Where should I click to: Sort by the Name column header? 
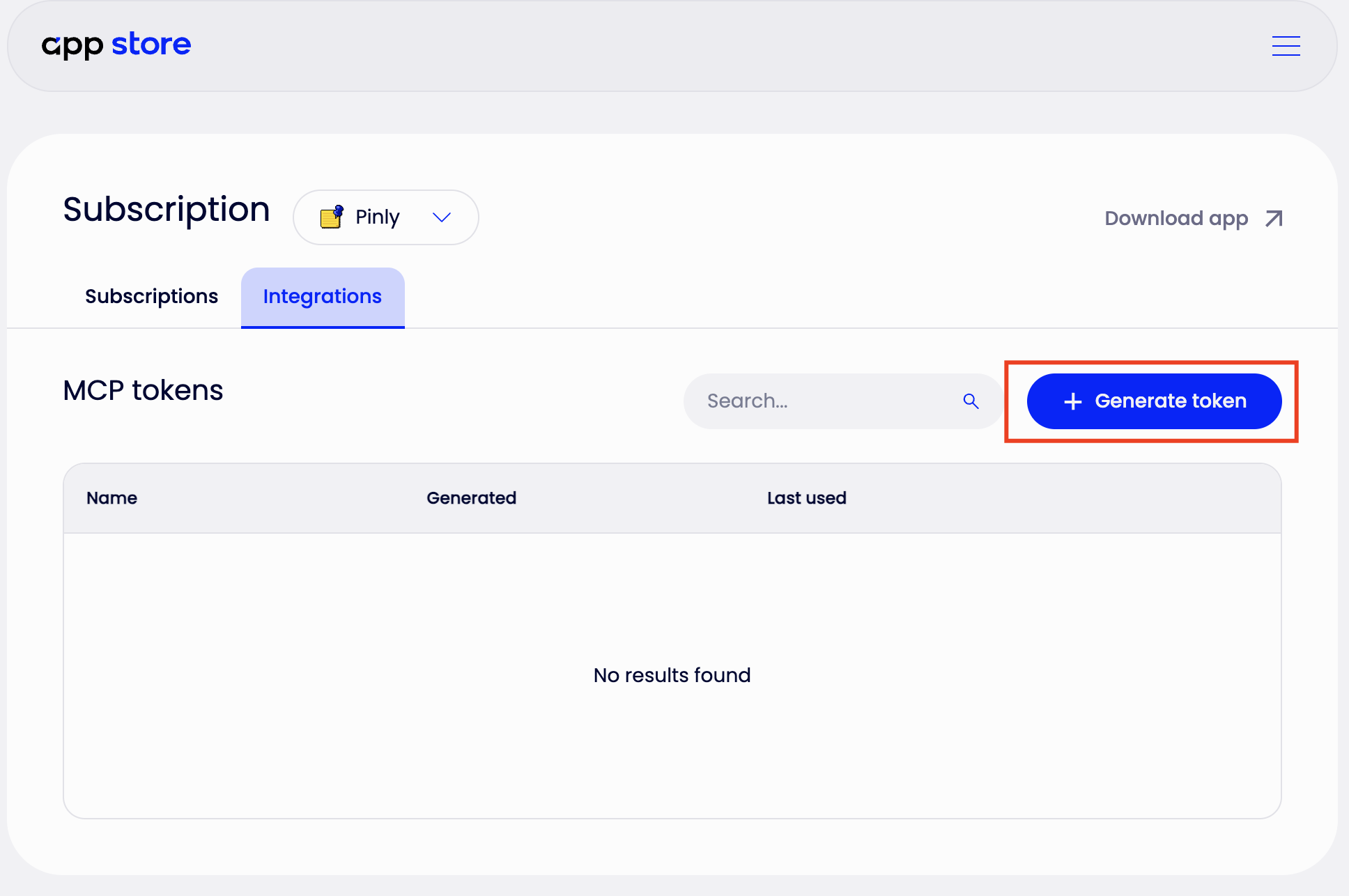pyautogui.click(x=111, y=498)
